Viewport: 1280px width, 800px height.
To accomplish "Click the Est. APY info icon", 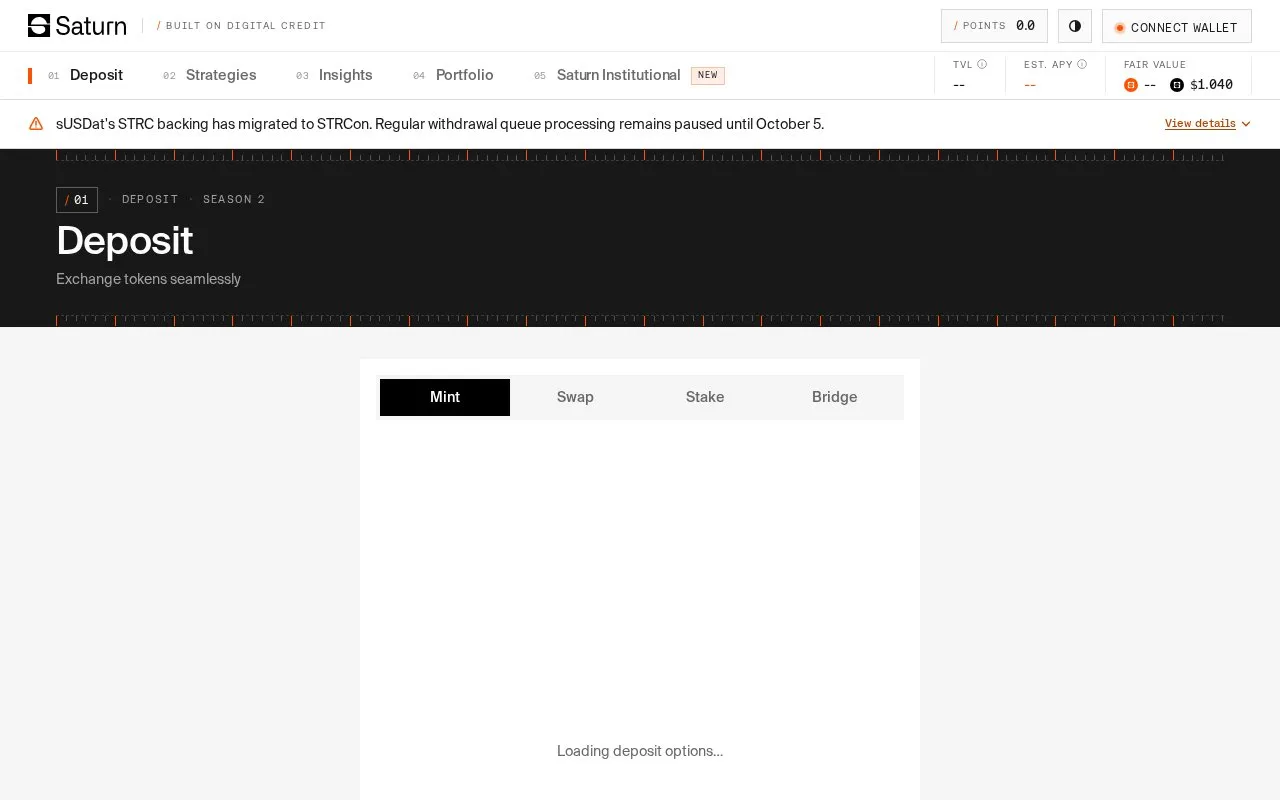I will (x=1082, y=64).
